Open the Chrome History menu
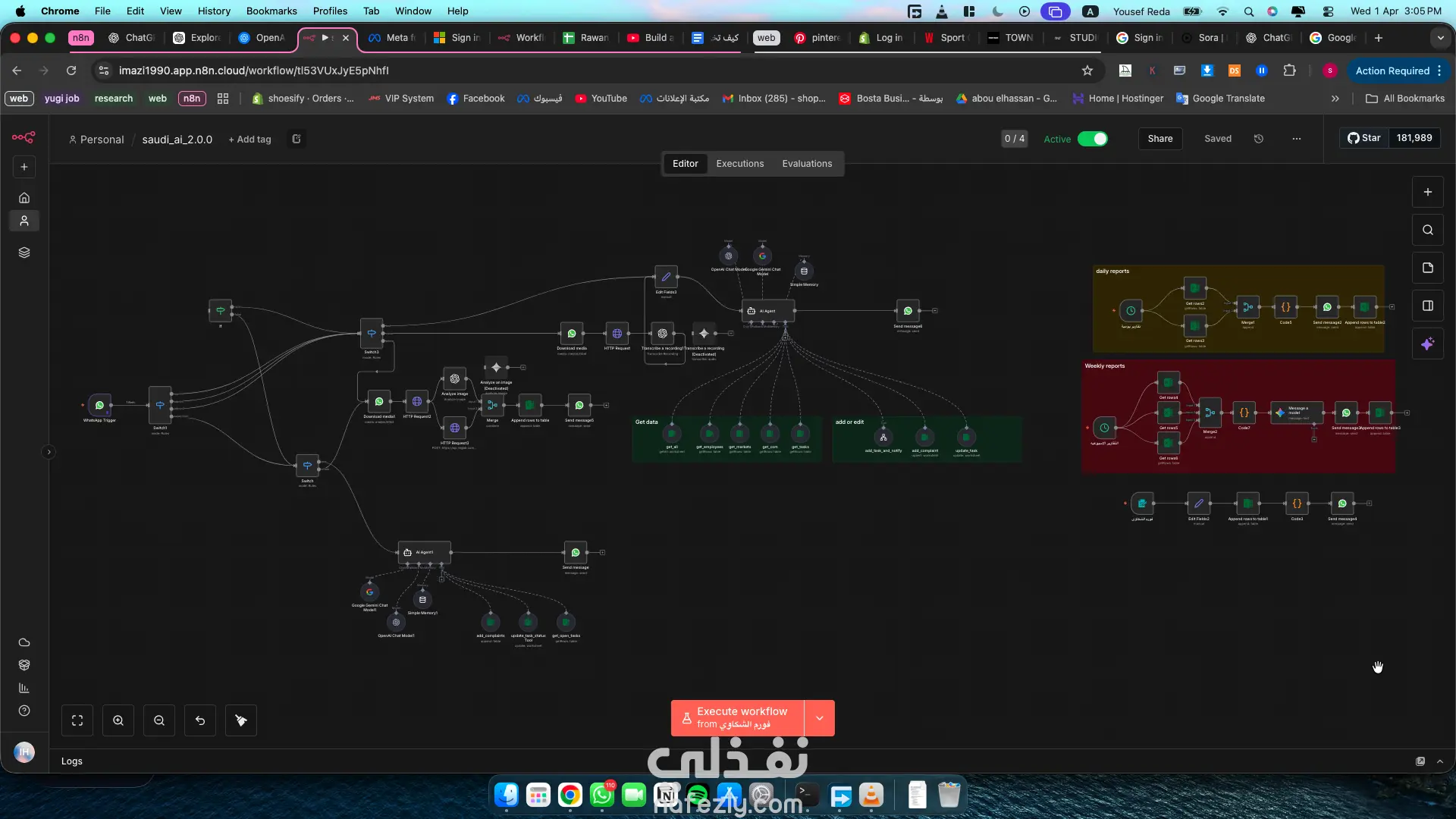 [214, 11]
